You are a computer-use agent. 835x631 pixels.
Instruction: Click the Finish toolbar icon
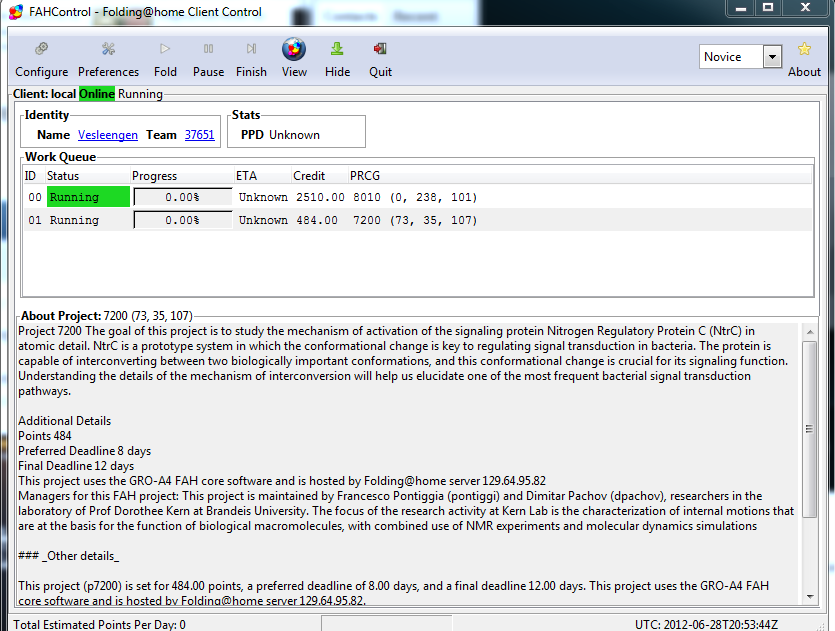[251, 49]
